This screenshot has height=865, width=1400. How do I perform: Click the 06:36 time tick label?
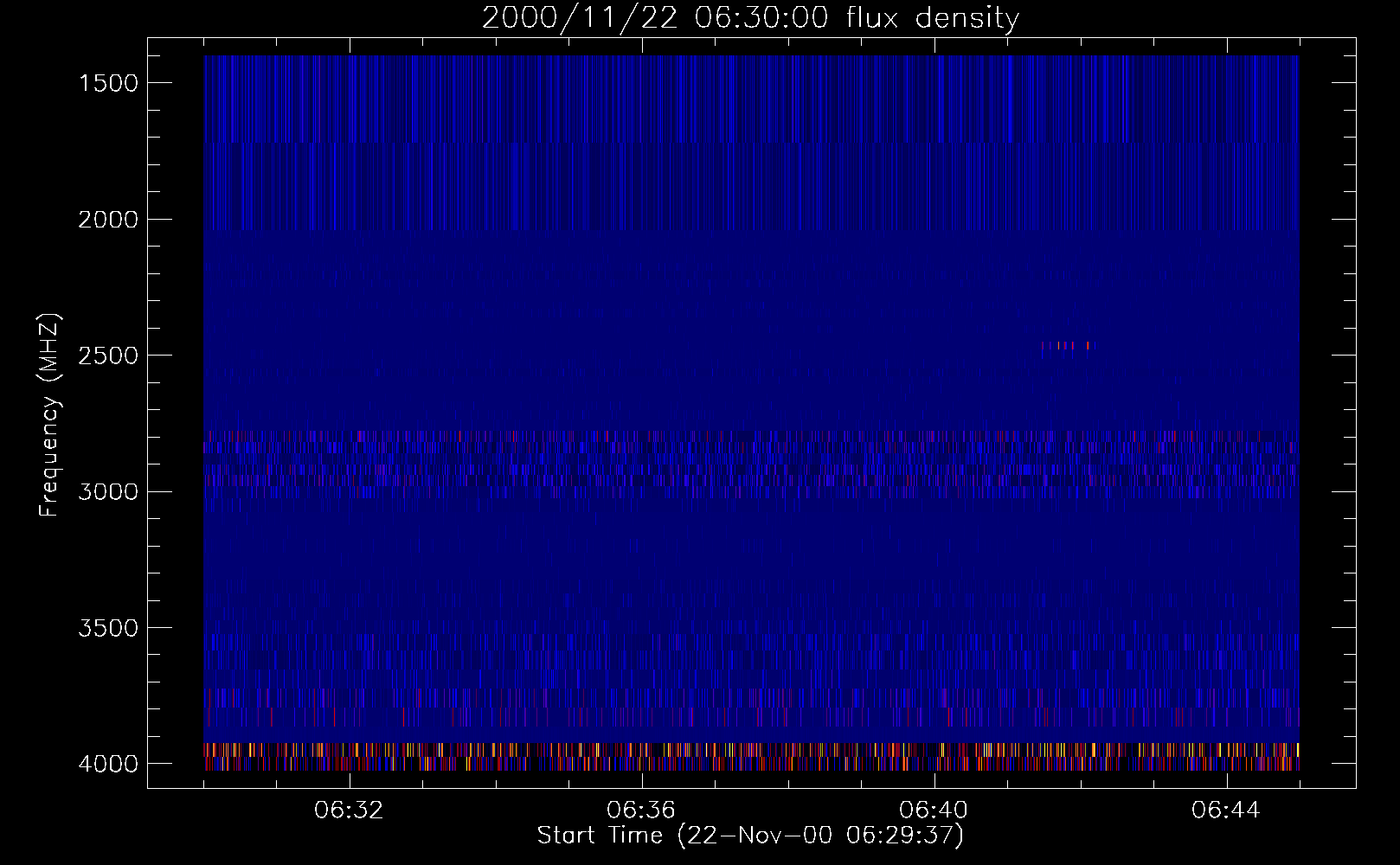coord(642,811)
